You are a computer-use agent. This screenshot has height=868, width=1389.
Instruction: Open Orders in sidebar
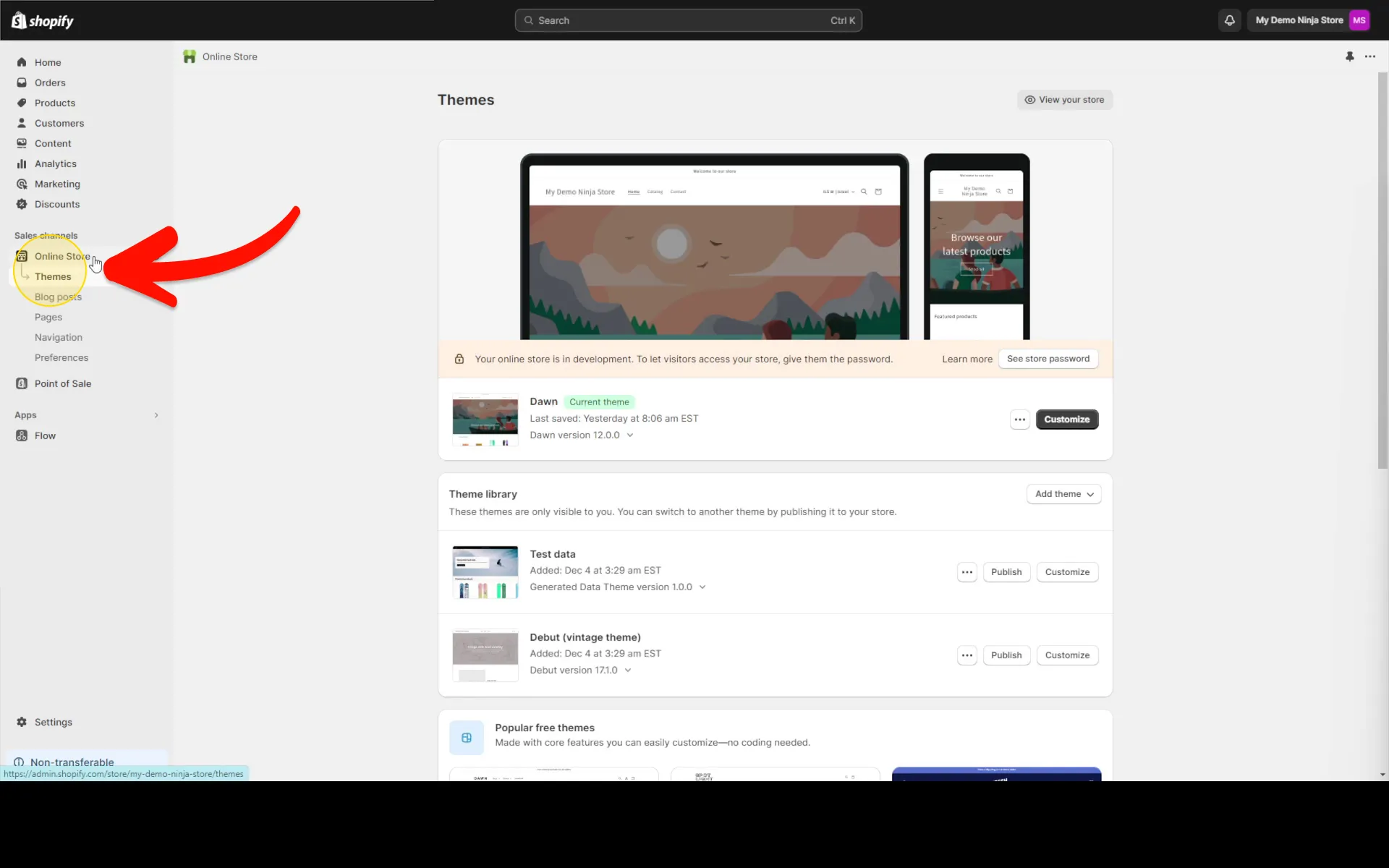pyautogui.click(x=50, y=82)
